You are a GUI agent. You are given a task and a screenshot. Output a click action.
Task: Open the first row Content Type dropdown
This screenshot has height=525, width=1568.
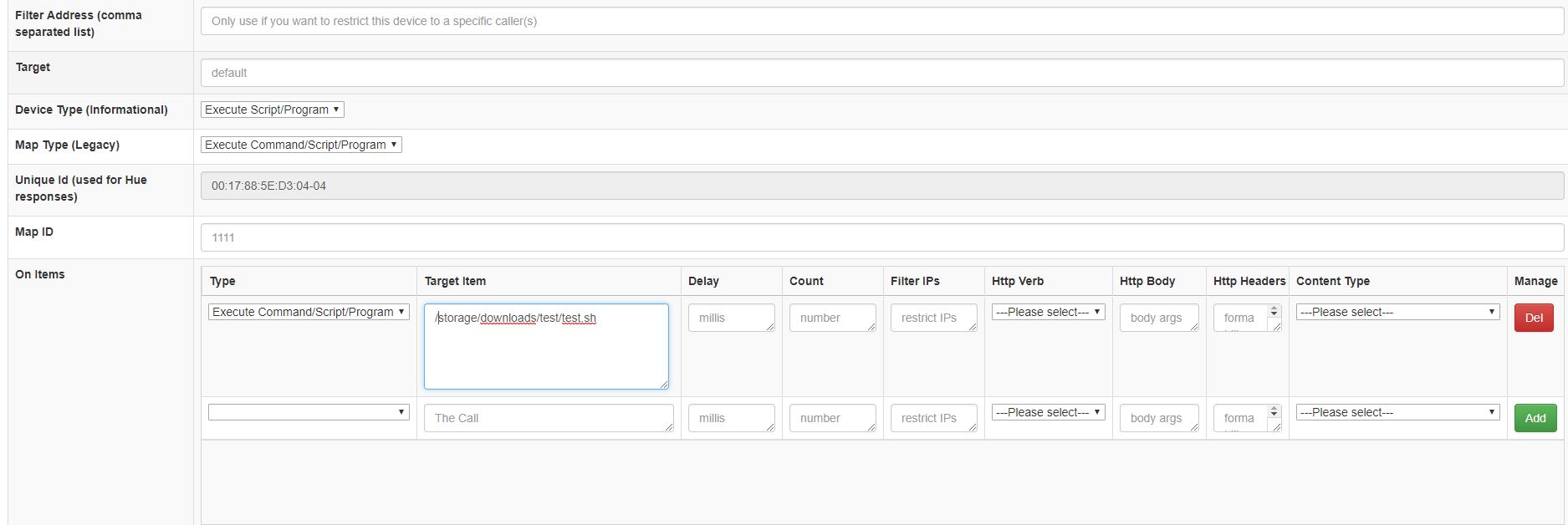(1397, 312)
